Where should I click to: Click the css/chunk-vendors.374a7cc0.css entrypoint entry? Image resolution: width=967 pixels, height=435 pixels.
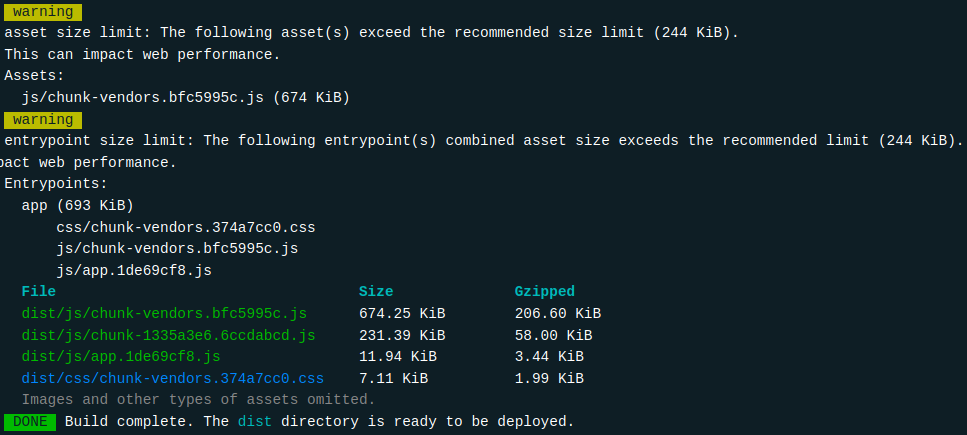[185, 227]
